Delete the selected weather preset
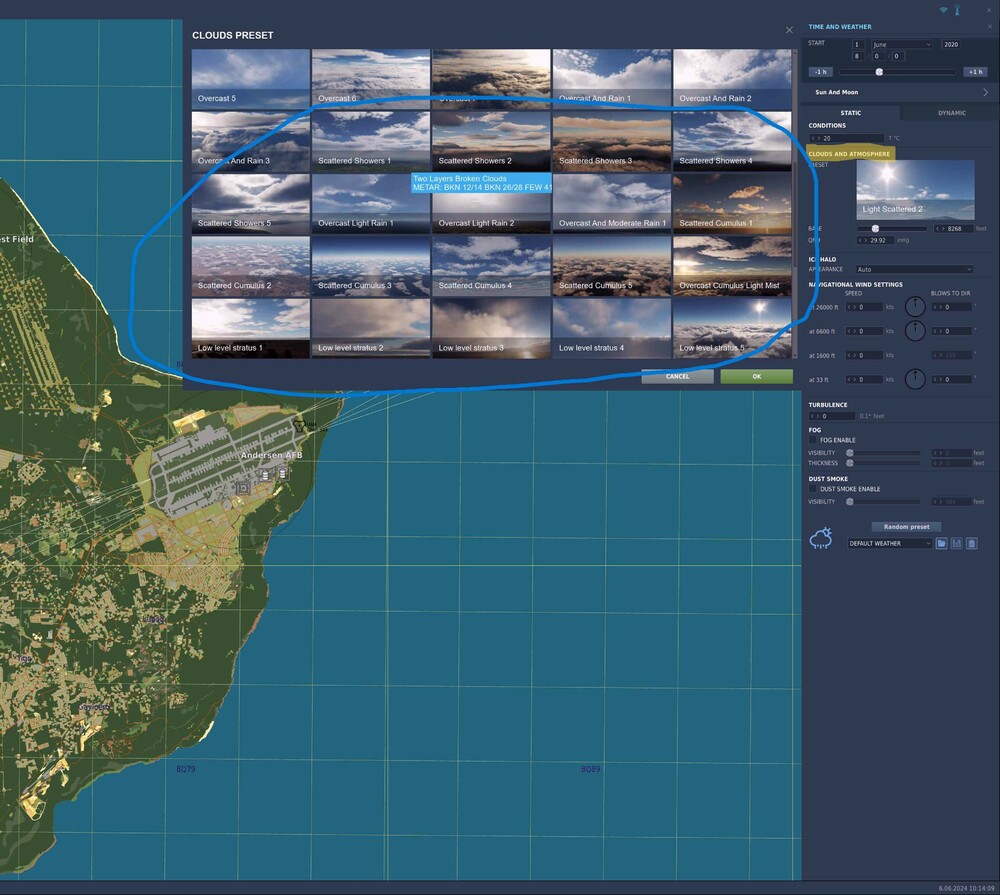The image size is (1000, 895). [971, 543]
